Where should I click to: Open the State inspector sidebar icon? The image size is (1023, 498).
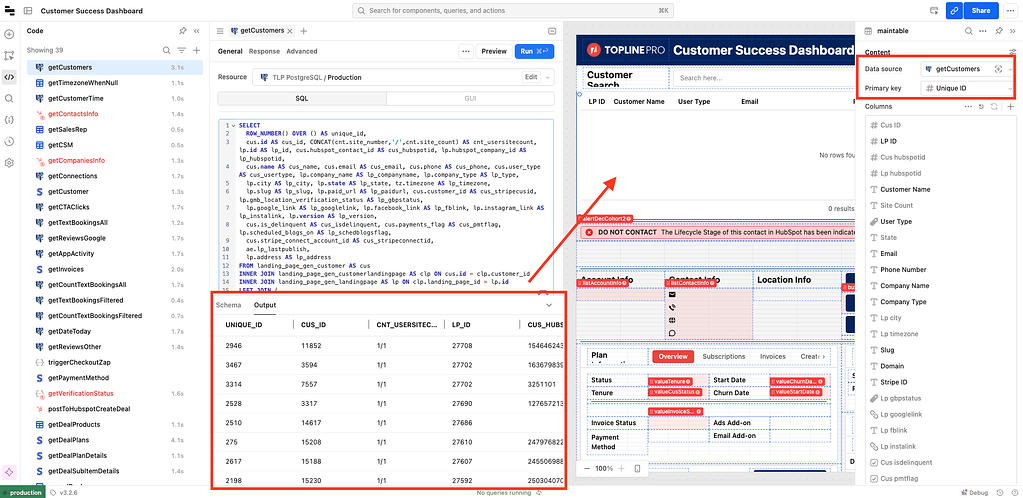(x=9, y=120)
